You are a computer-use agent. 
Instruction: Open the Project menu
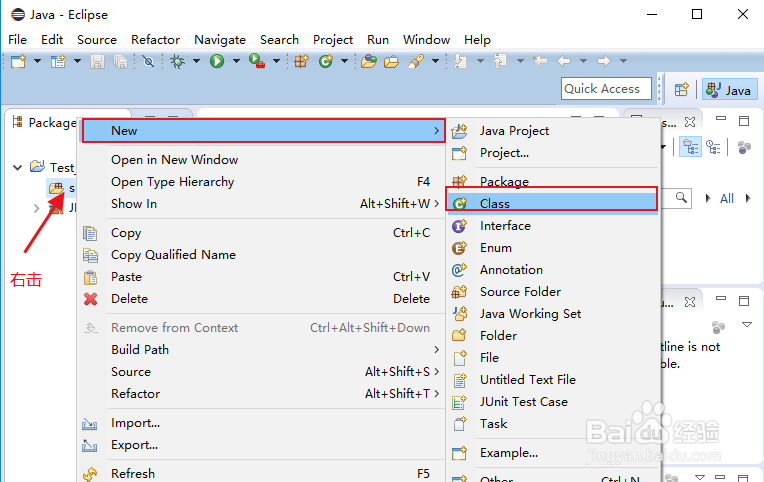point(333,39)
